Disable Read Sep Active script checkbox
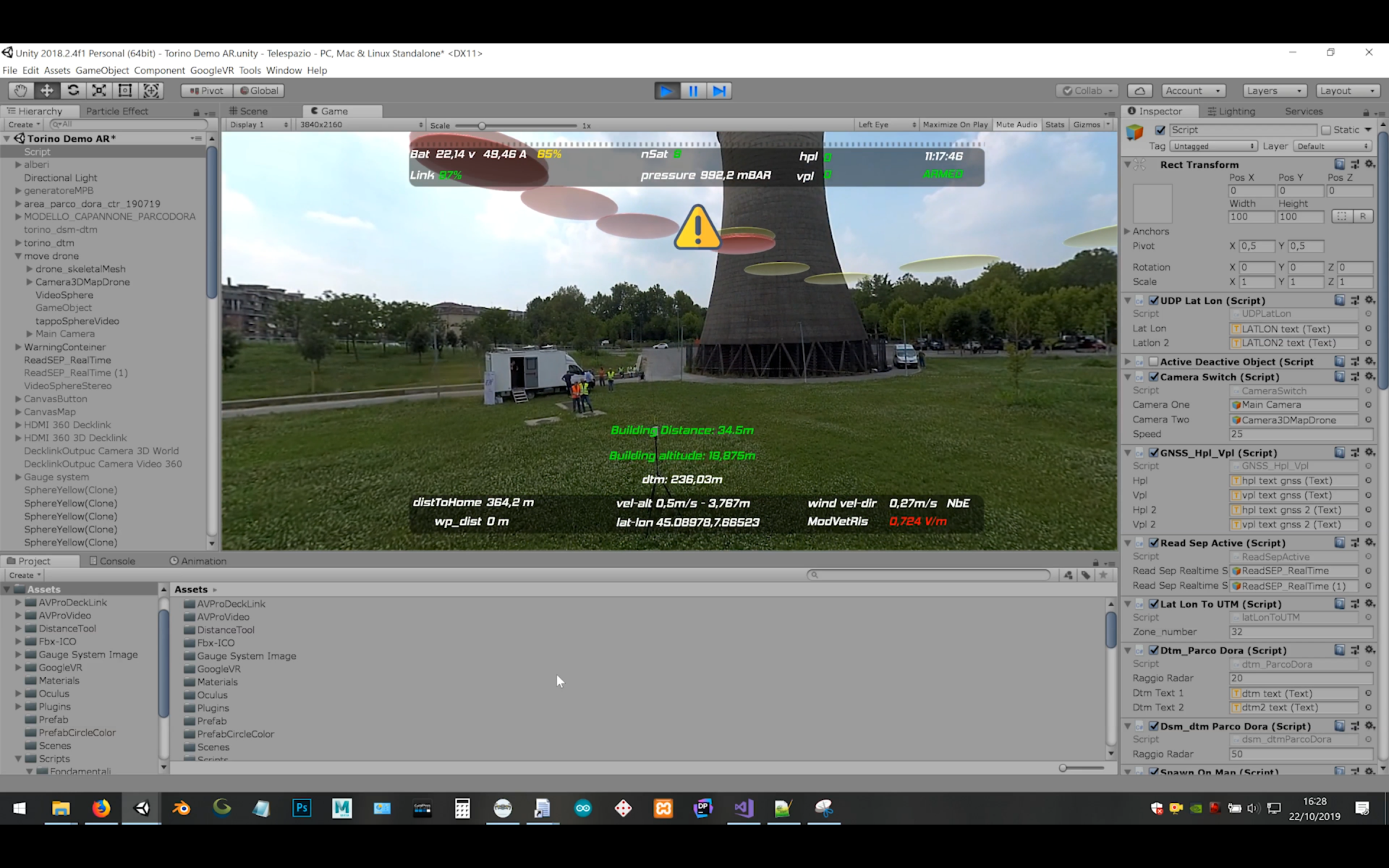The image size is (1389, 868). (x=1154, y=542)
